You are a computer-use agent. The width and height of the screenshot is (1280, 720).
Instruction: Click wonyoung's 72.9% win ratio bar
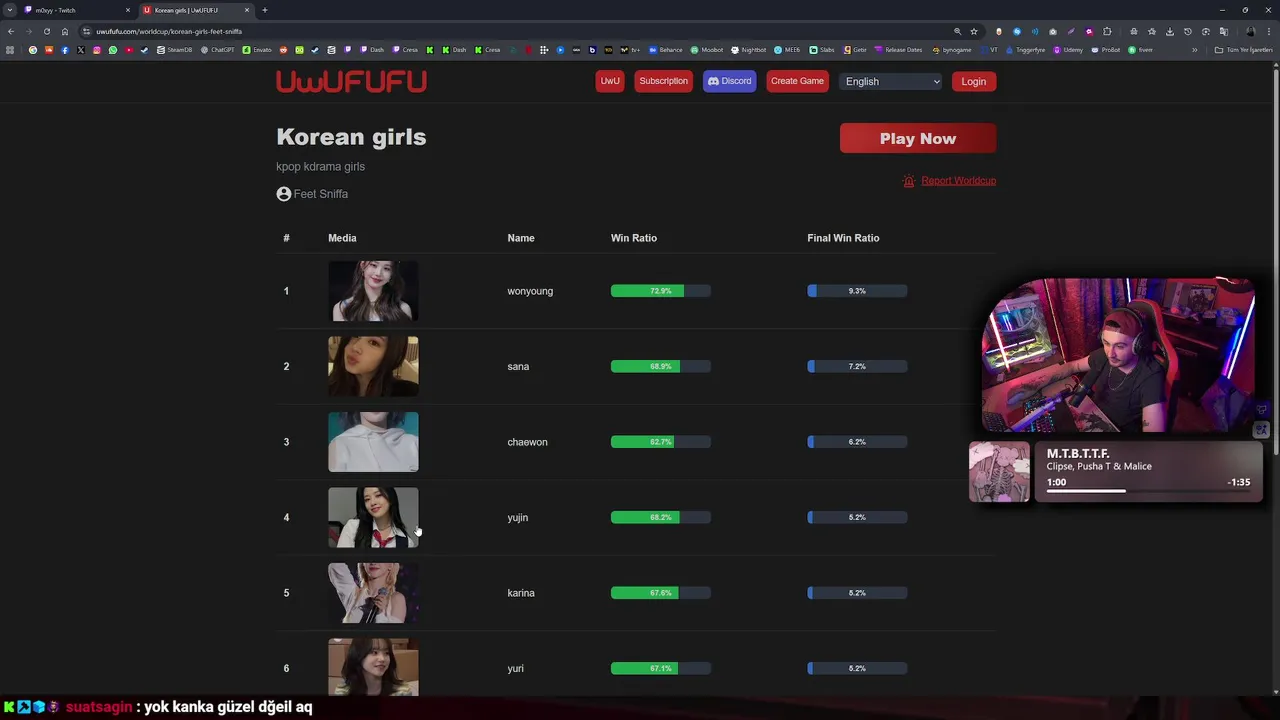(661, 291)
